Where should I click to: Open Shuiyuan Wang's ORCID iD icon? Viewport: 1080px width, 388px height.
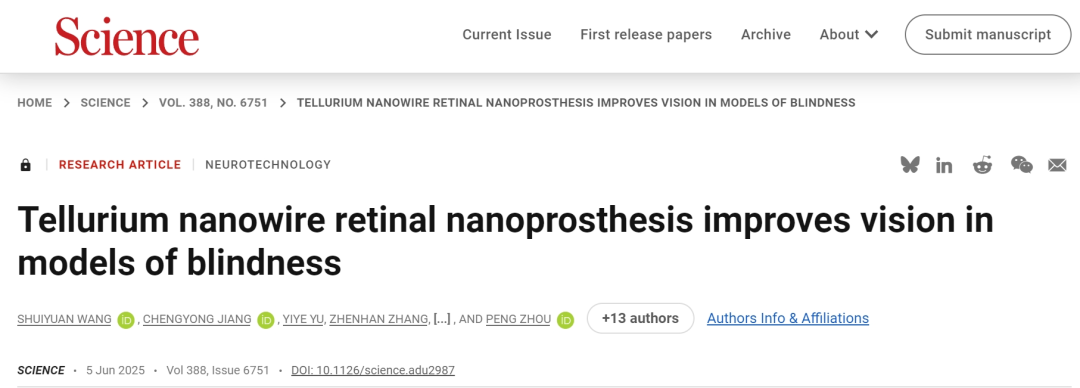[x=125, y=320]
